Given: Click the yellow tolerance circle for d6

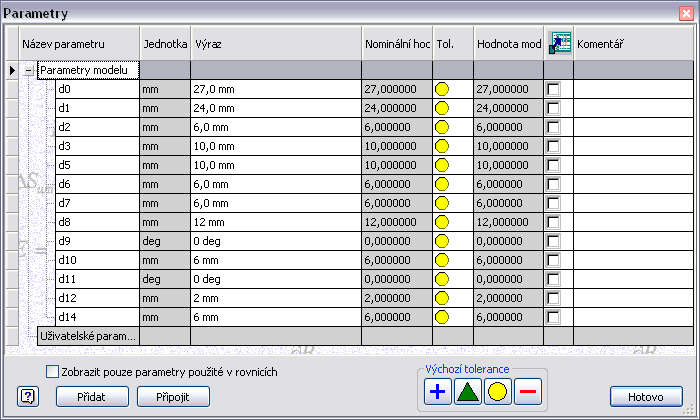Looking at the screenshot, I should (442, 184).
